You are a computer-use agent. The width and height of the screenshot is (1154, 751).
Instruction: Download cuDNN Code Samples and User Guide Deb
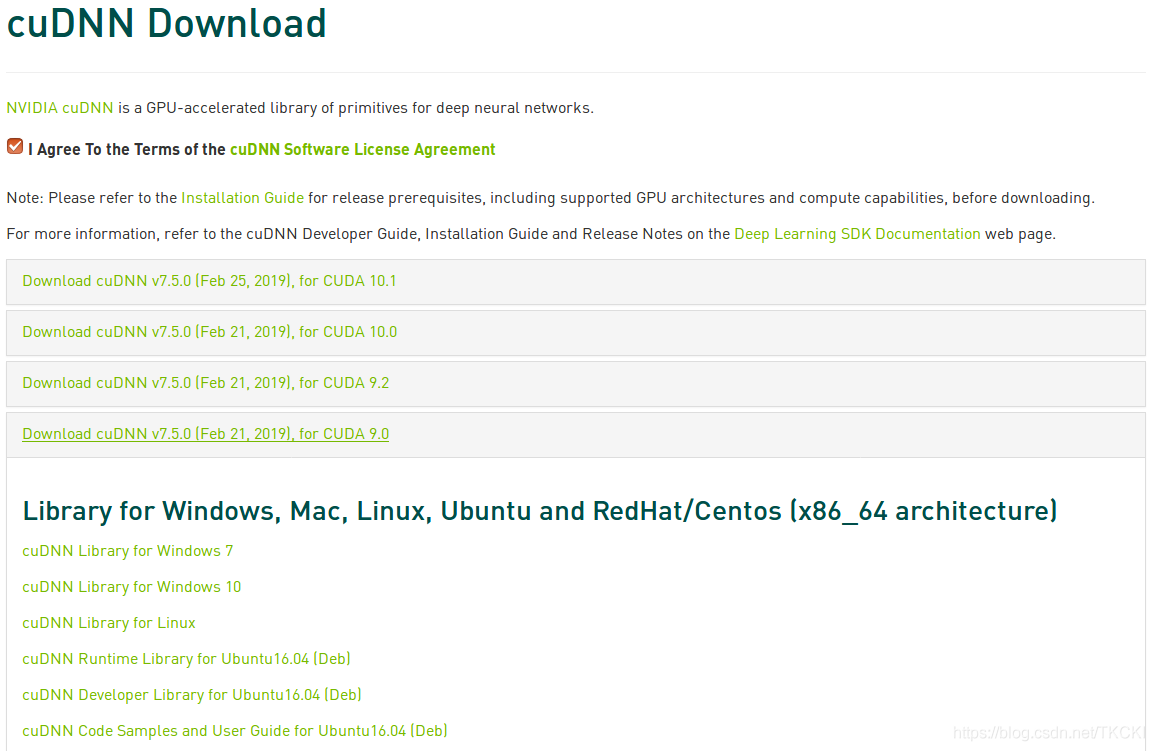tap(235, 731)
